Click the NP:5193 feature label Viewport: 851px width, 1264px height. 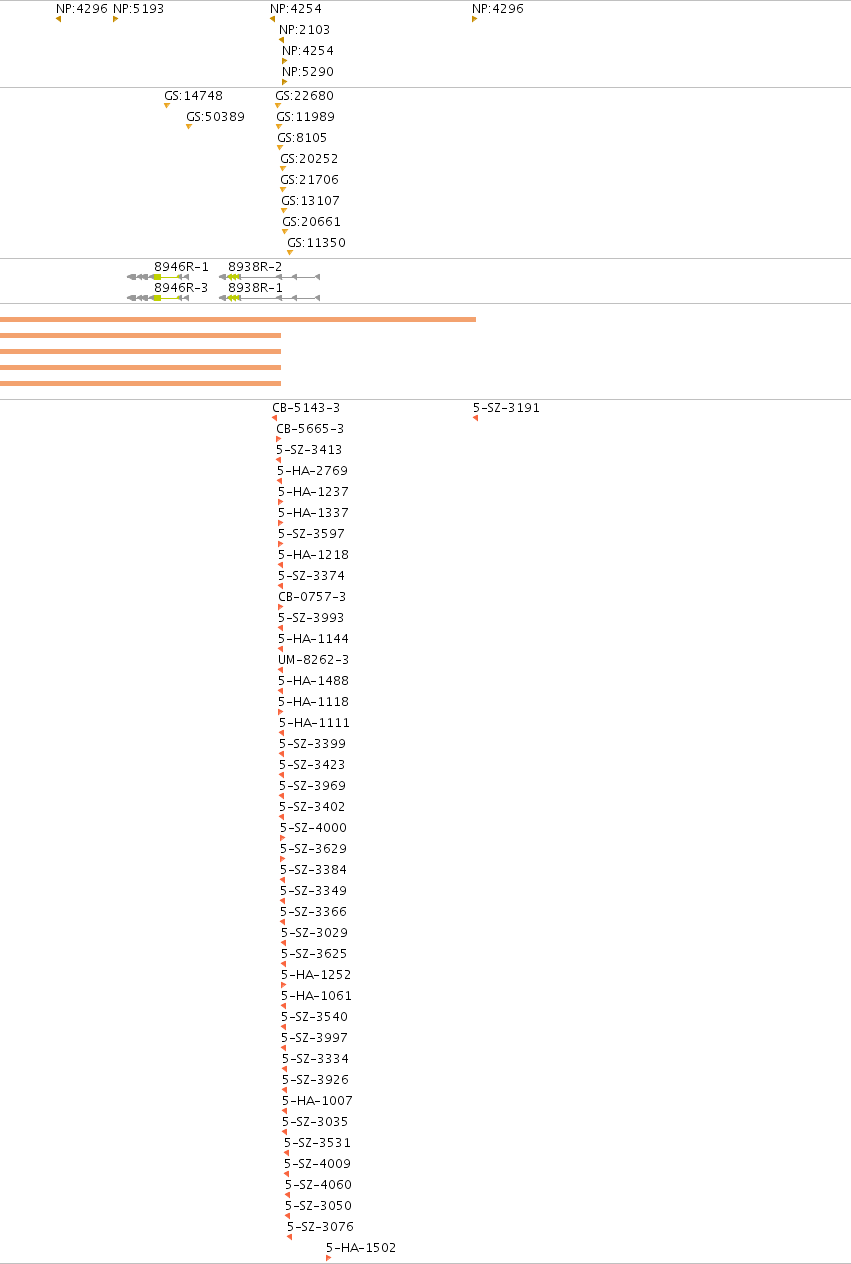click(x=138, y=9)
